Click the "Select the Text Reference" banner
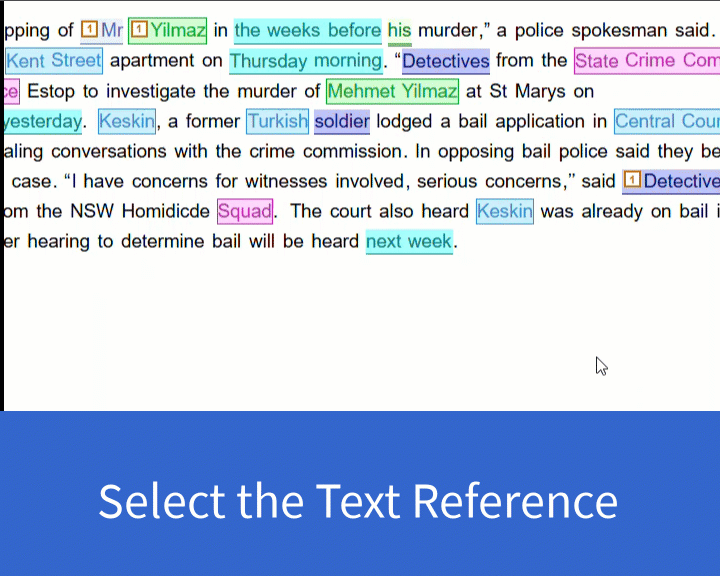The width and height of the screenshot is (720, 576). (358, 500)
